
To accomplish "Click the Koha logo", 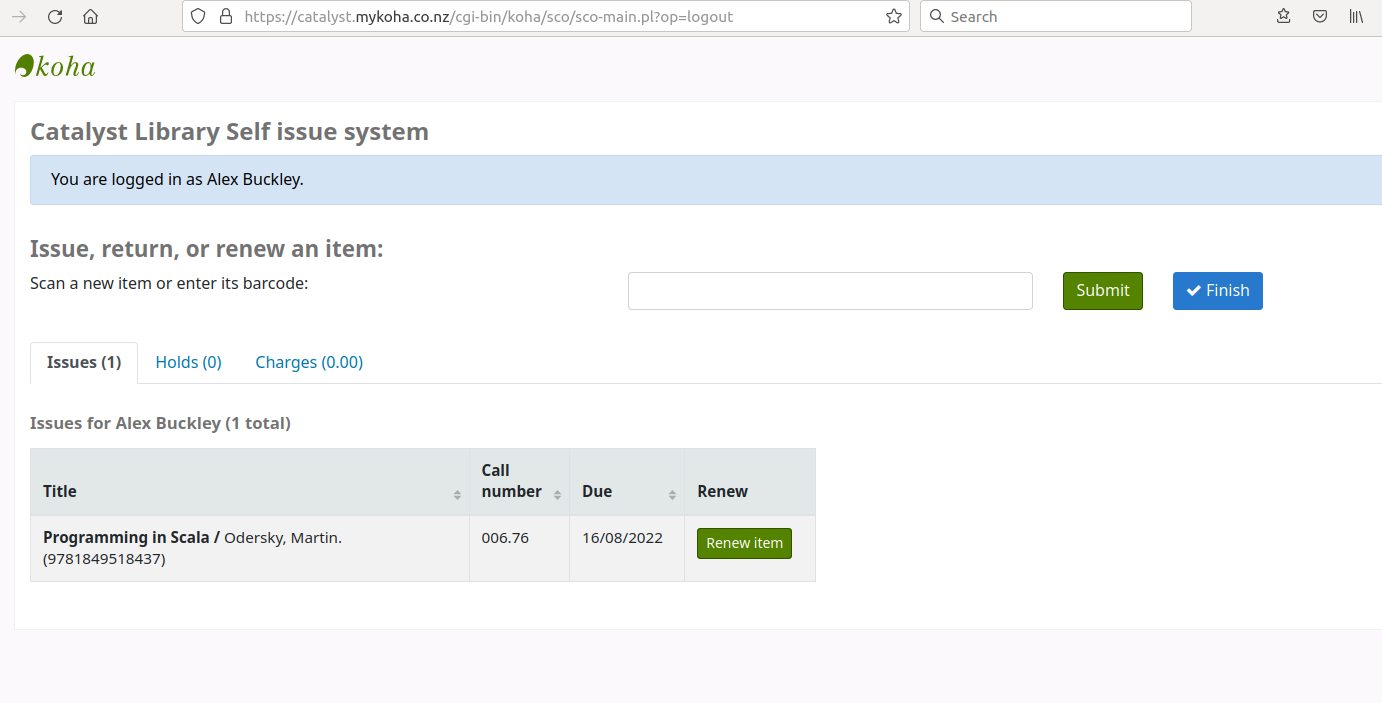I will (x=55, y=67).
